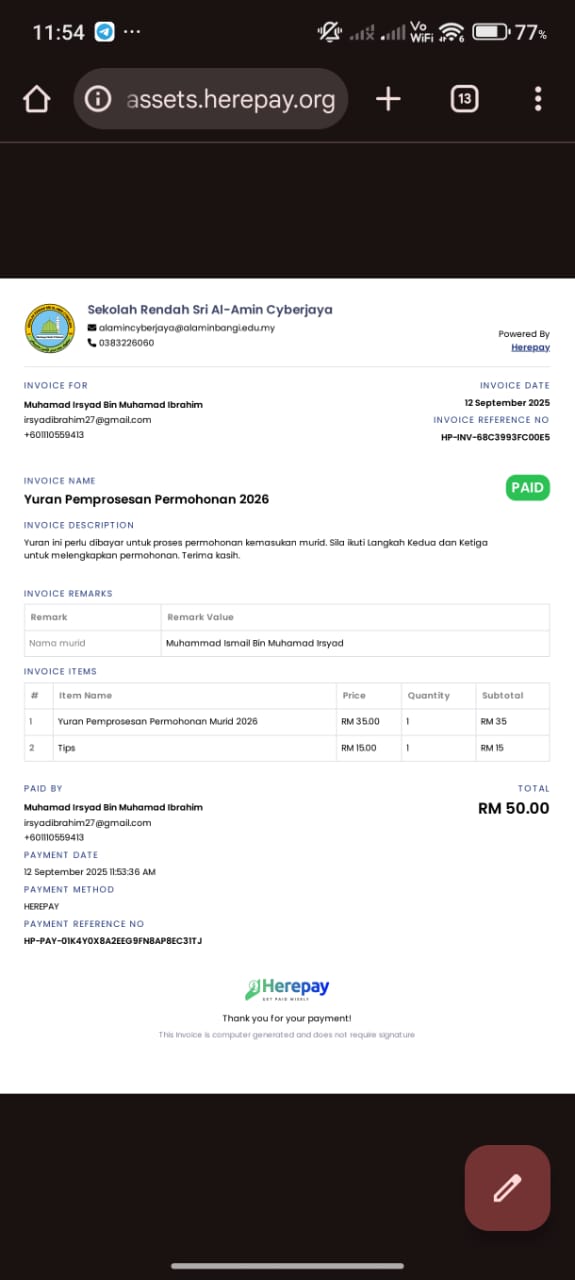This screenshot has height=1280, width=575.
Task: Click the invoice reference number HP-INV-68C3993FC00E5
Action: [x=495, y=437]
